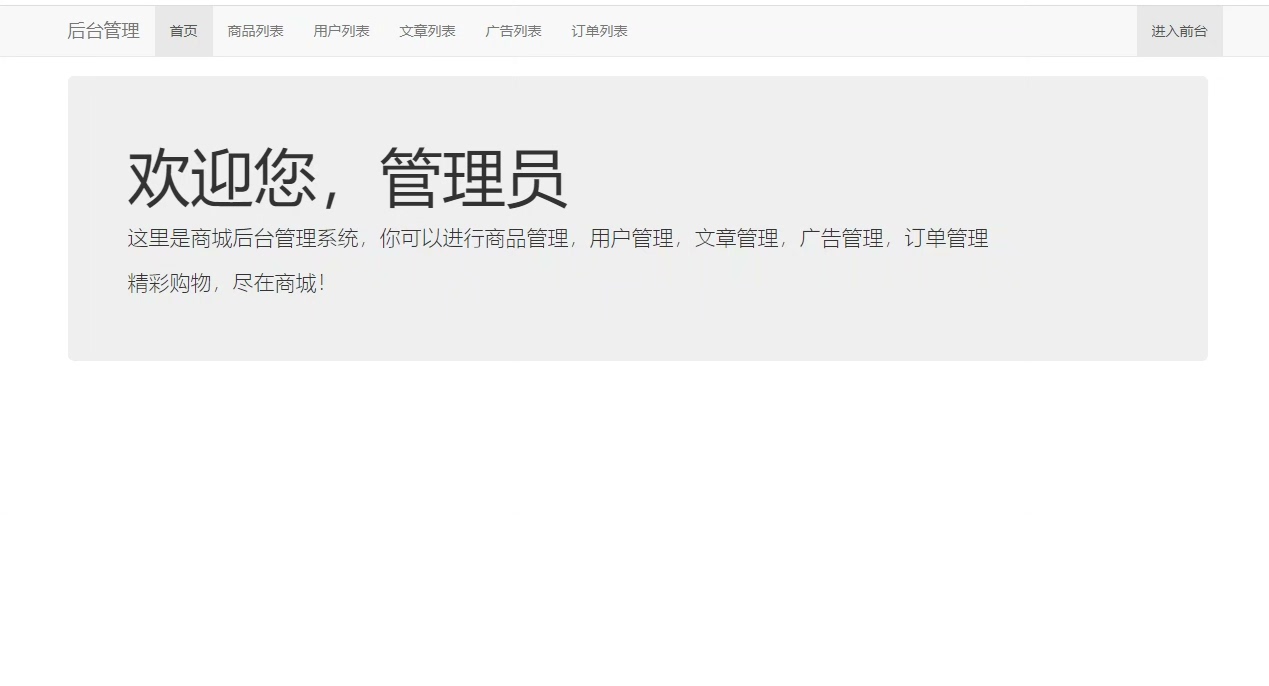Switch to the 广告列表 page
Screen dimensions: 1269x686
point(514,31)
